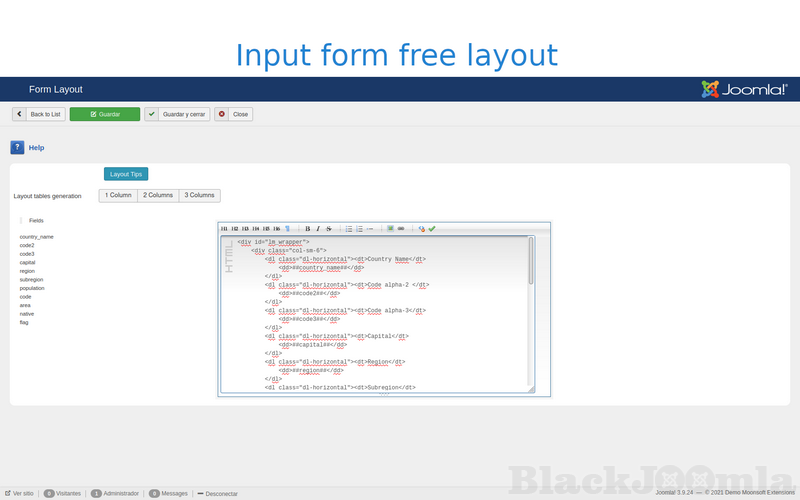Insert a hyperlink via editor toolbar
This screenshot has height=500, width=800.
[401, 228]
